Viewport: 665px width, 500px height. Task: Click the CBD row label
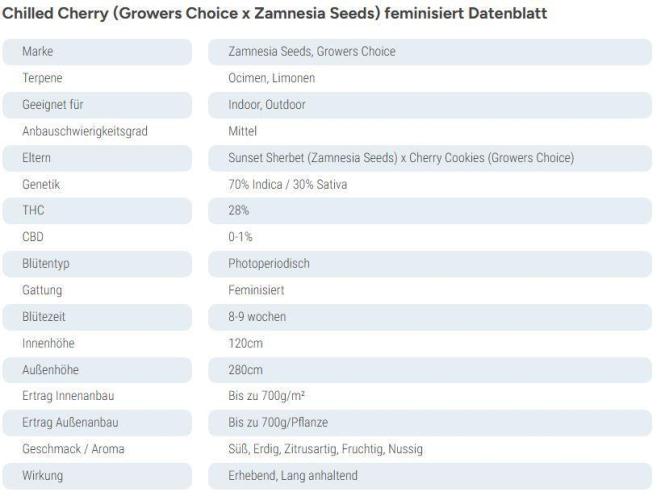pyautogui.click(x=32, y=237)
